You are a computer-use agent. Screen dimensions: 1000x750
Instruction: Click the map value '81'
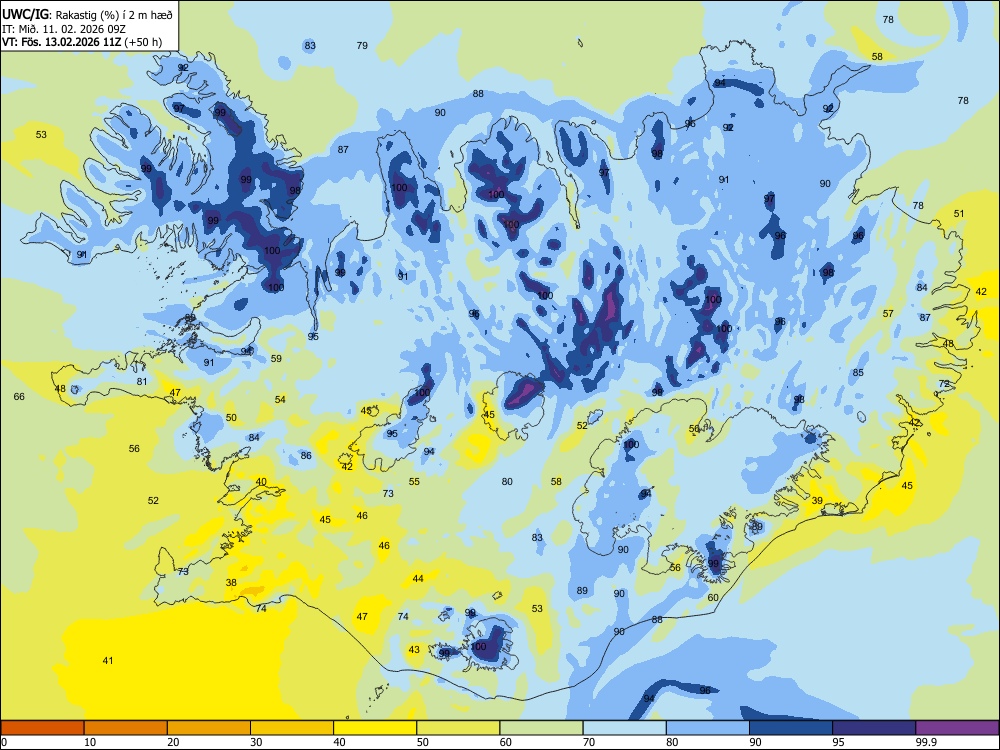point(142,381)
